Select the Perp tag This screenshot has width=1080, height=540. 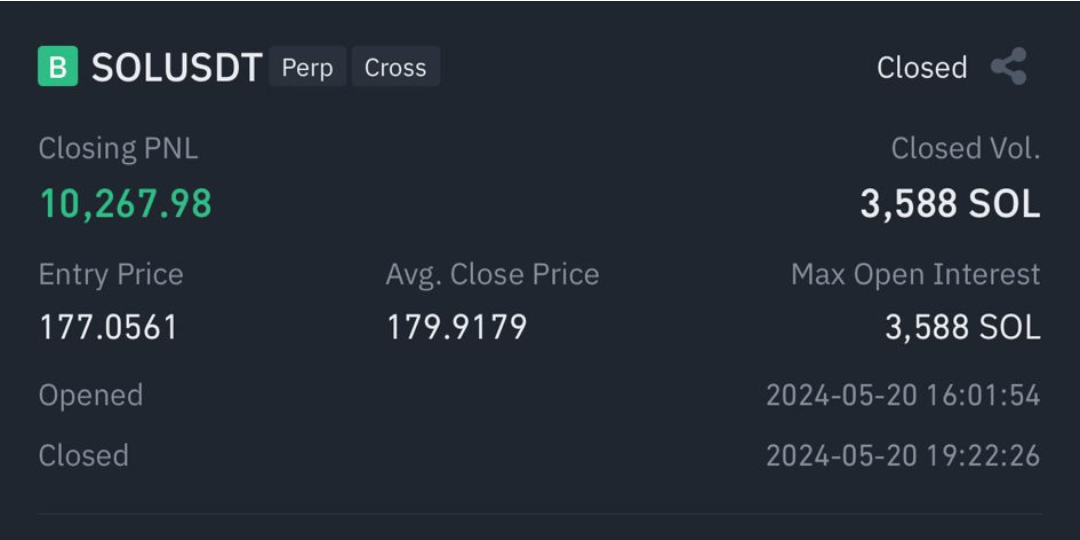pos(307,66)
